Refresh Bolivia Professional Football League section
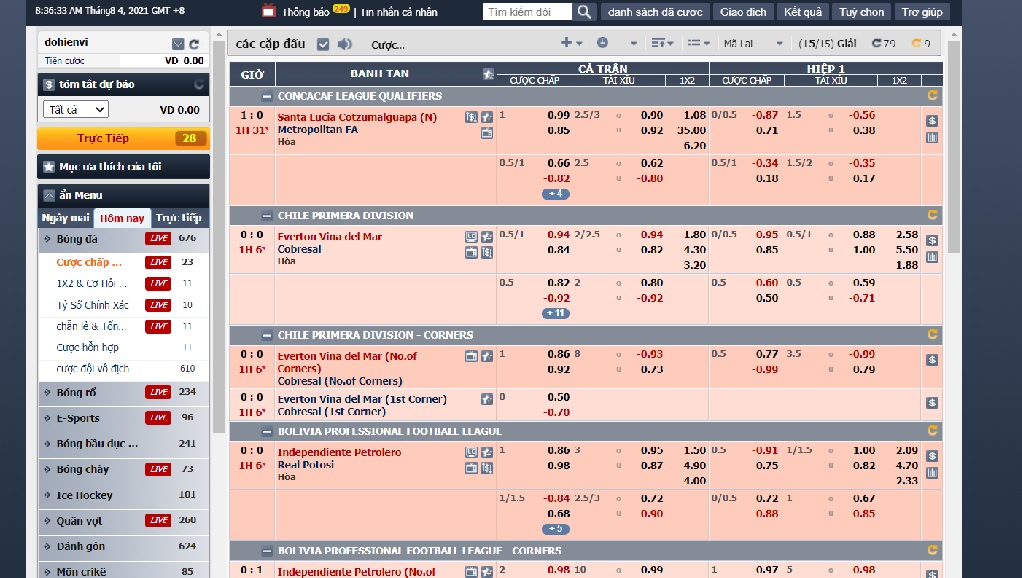 tap(933, 431)
